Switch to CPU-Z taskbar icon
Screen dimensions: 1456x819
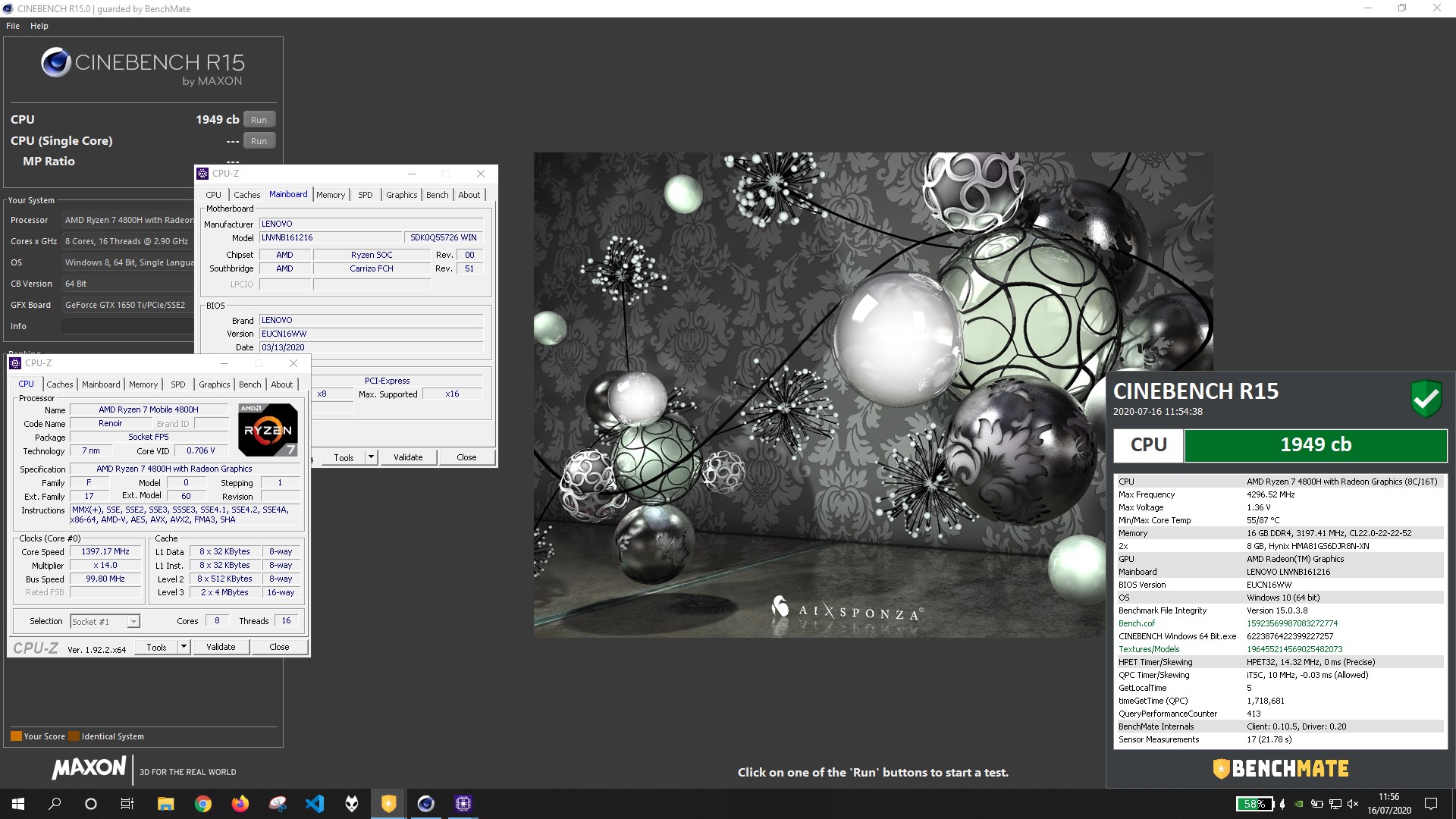[463, 804]
